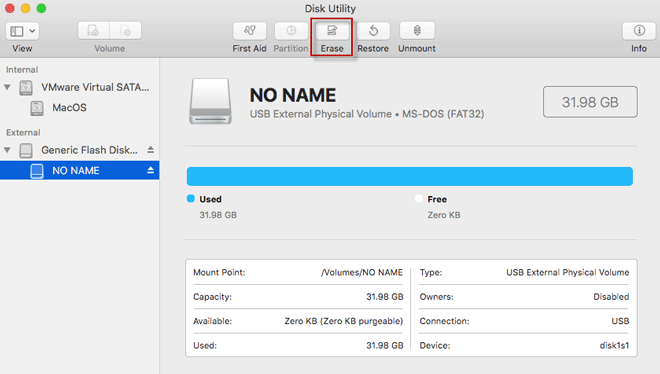This screenshot has width=660, height=374.
Task: Select the NO NAME volume in sidebar
Action: (x=80, y=170)
